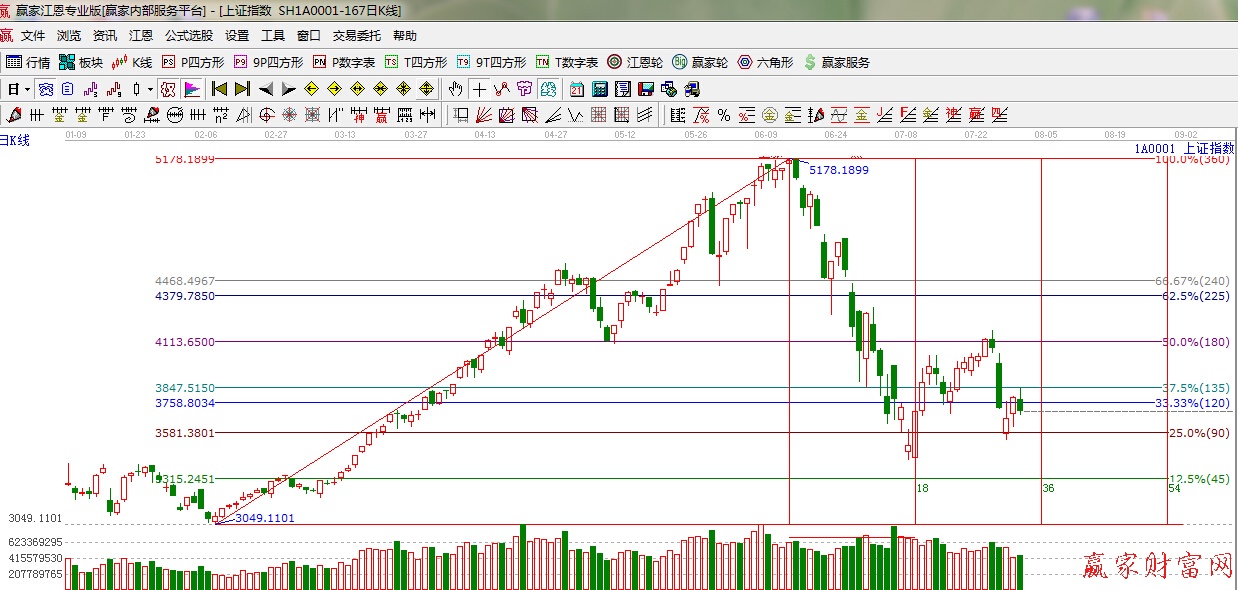Click the red floppy disk save icon
The width and height of the screenshot is (1238, 590).
click(x=644, y=89)
